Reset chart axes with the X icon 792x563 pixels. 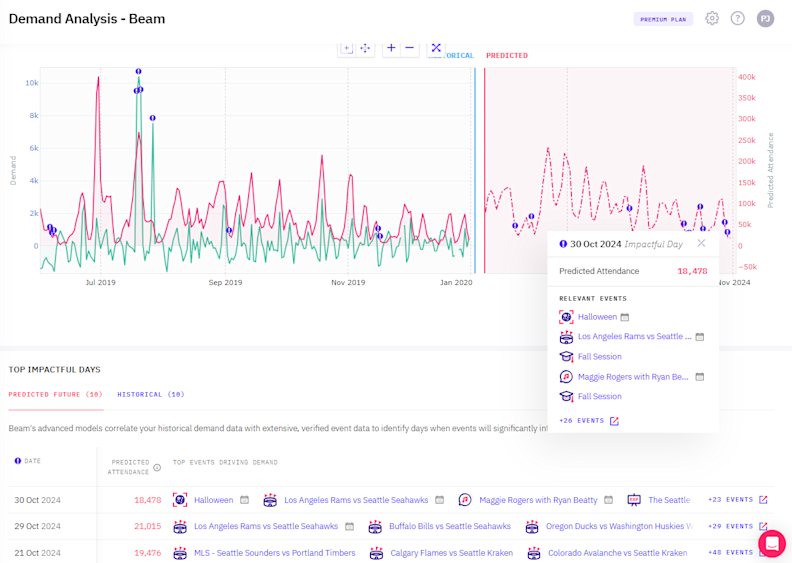[436, 48]
